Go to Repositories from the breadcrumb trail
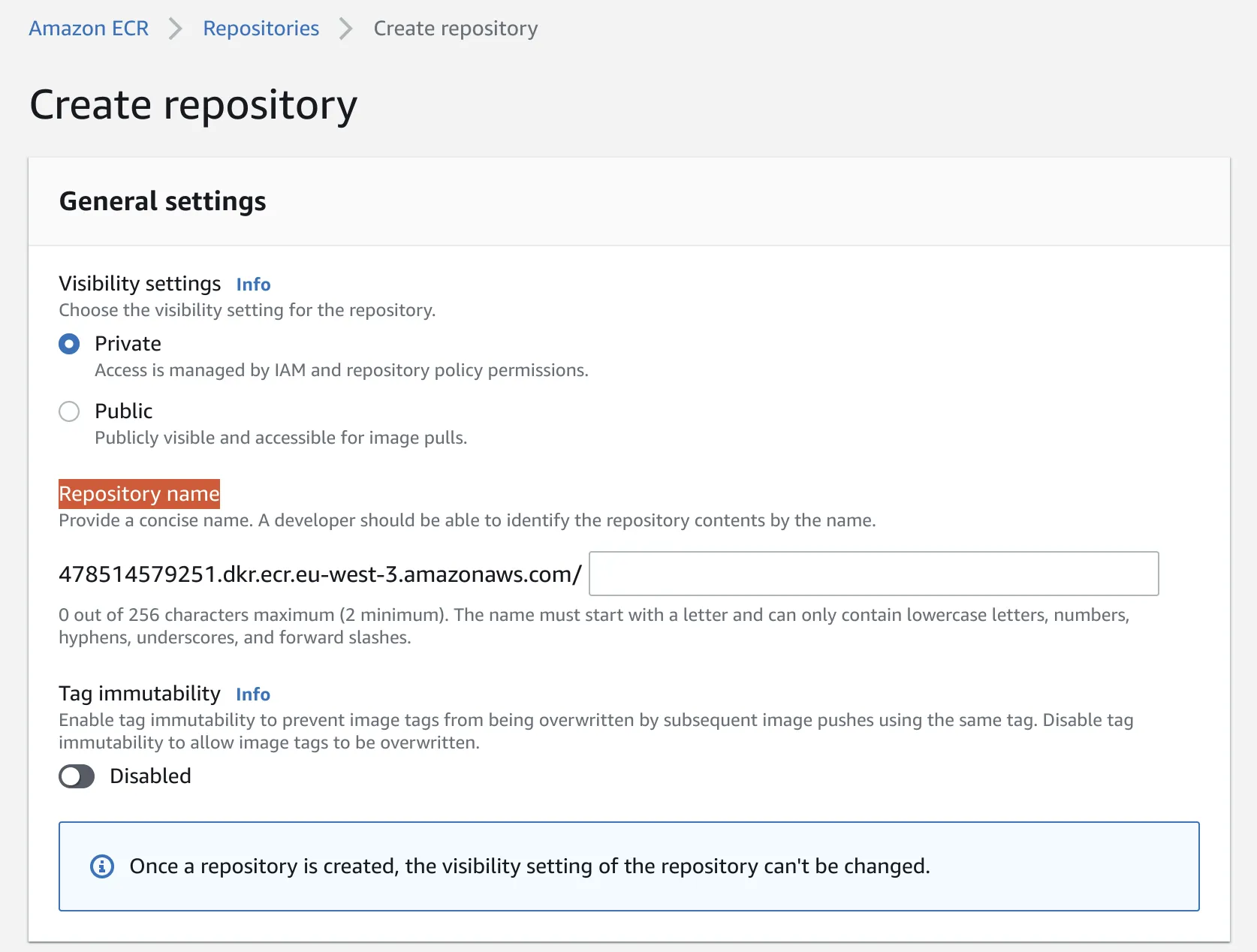 pyautogui.click(x=261, y=29)
